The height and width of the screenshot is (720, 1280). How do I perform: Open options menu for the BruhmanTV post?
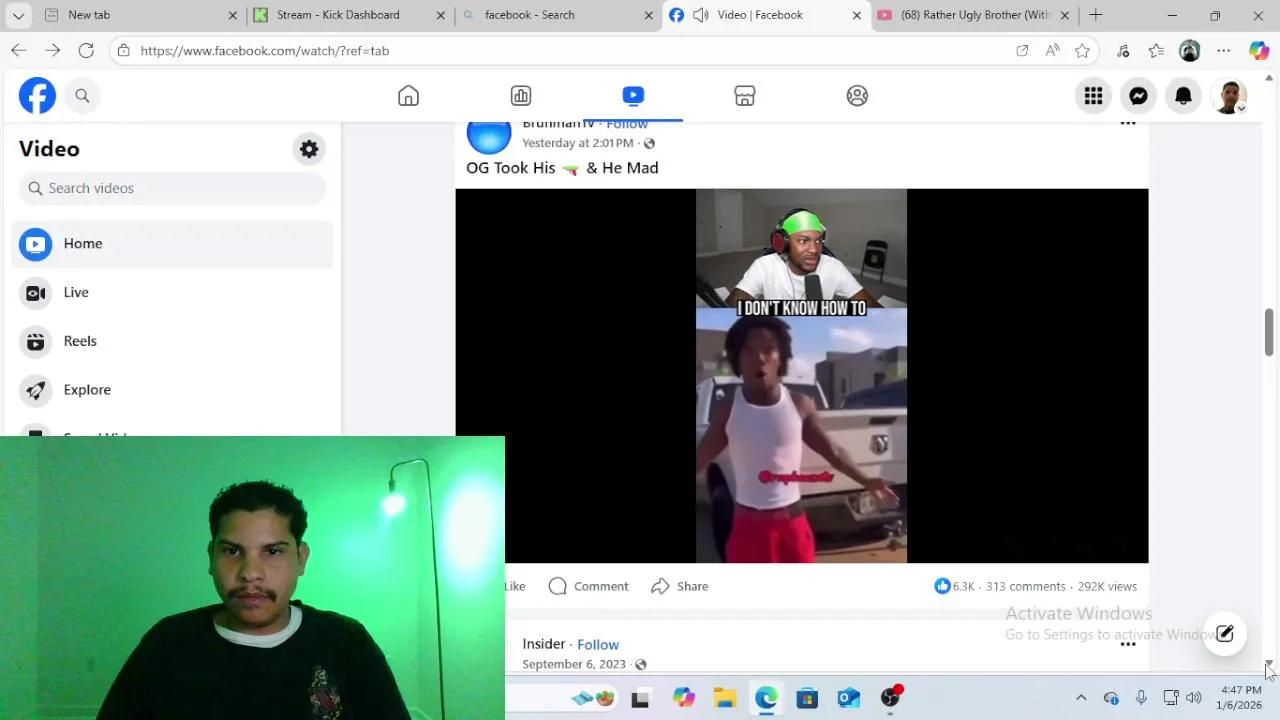click(x=1128, y=123)
